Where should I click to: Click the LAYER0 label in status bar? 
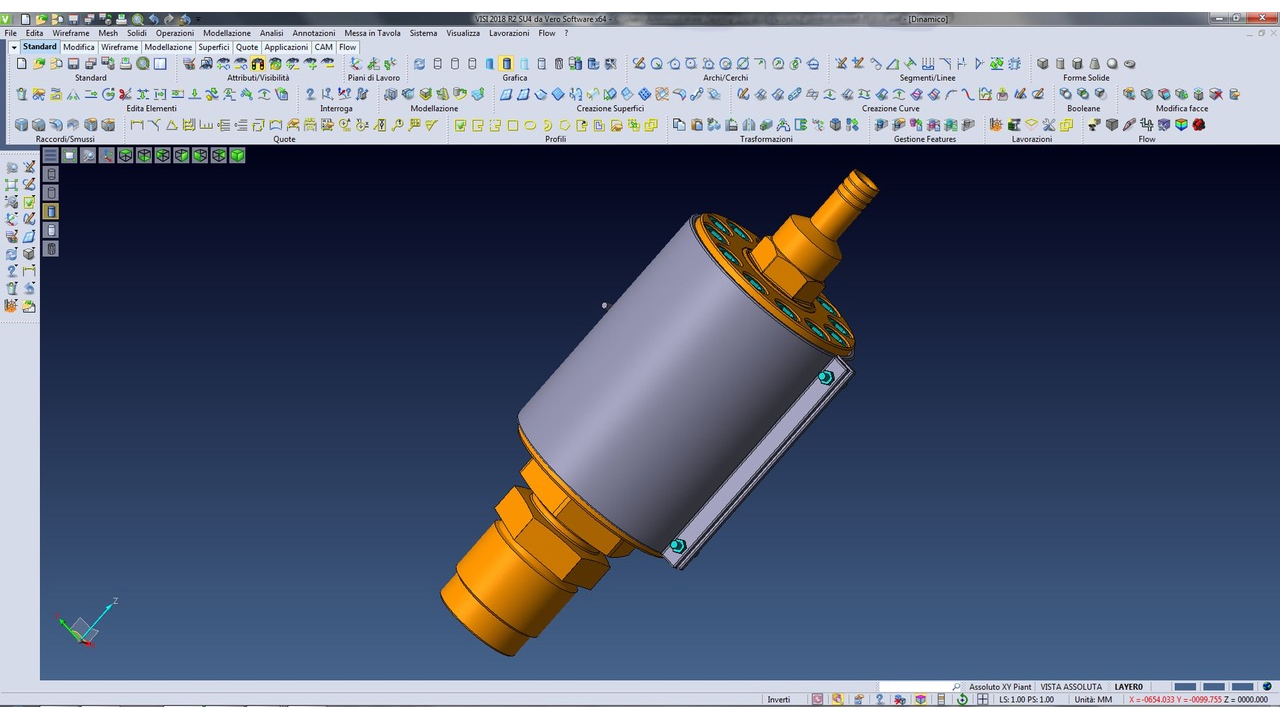(x=1128, y=687)
